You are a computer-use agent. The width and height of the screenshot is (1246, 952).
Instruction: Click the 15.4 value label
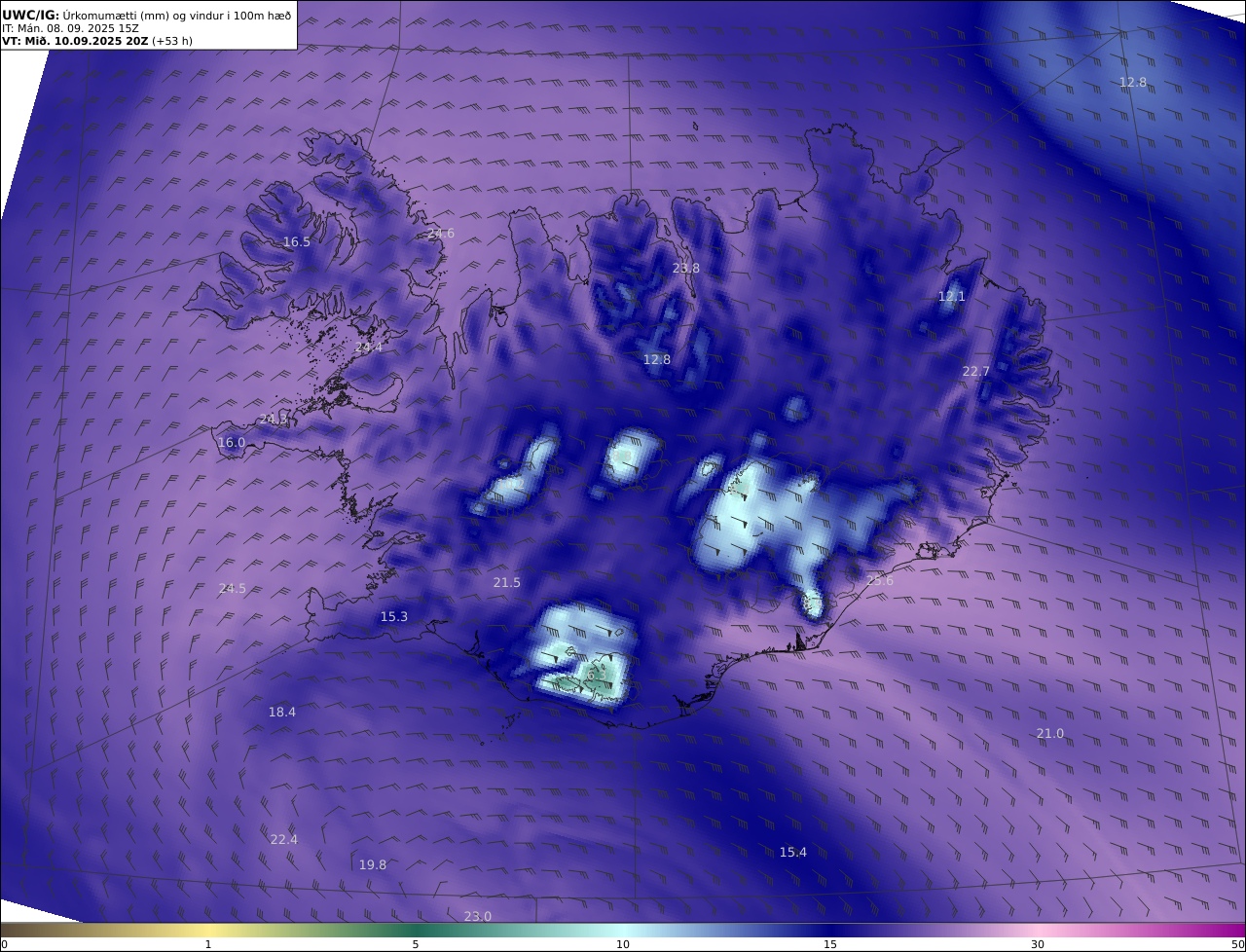[793, 852]
